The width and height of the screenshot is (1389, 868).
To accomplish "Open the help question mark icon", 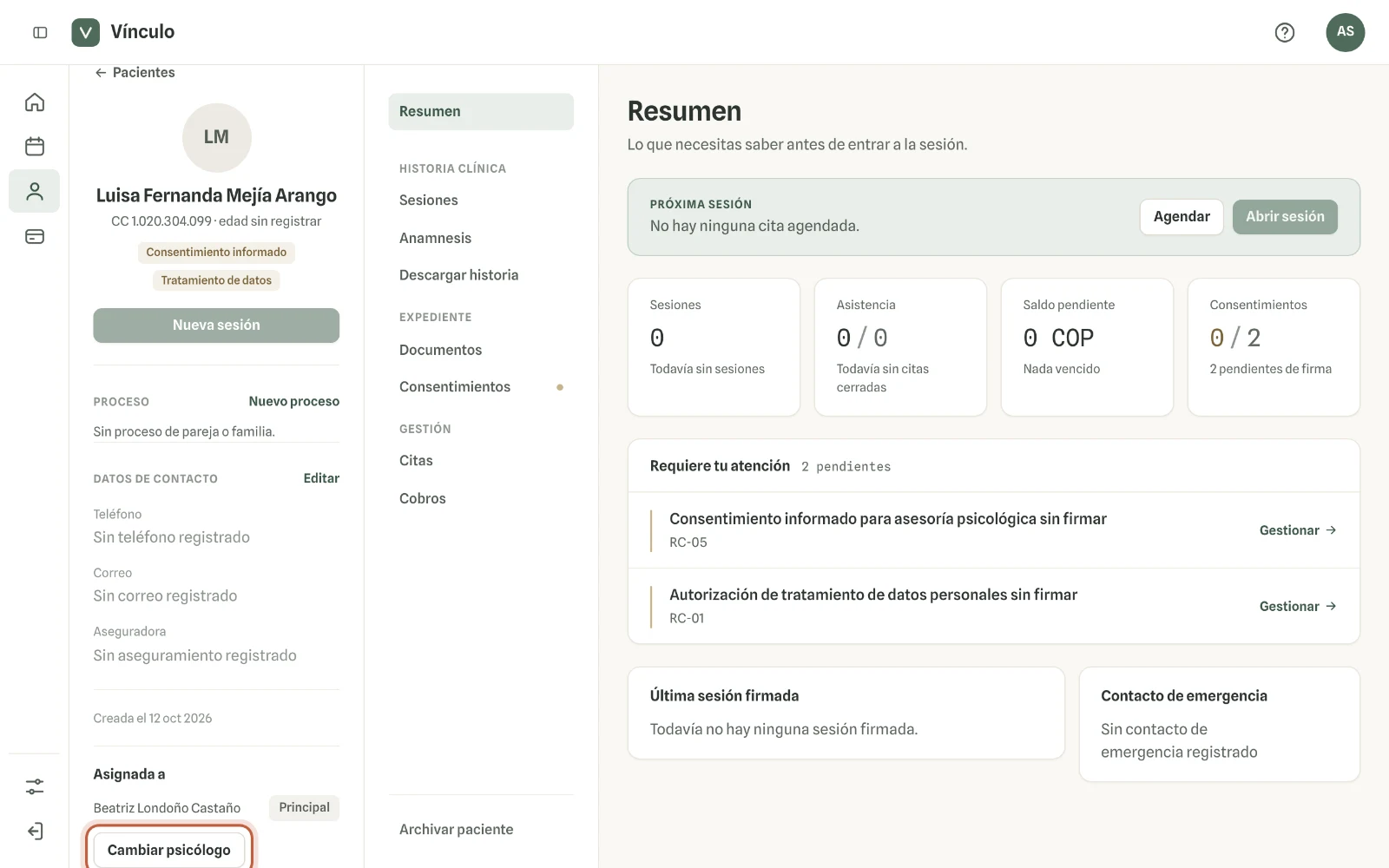I will pyautogui.click(x=1284, y=32).
